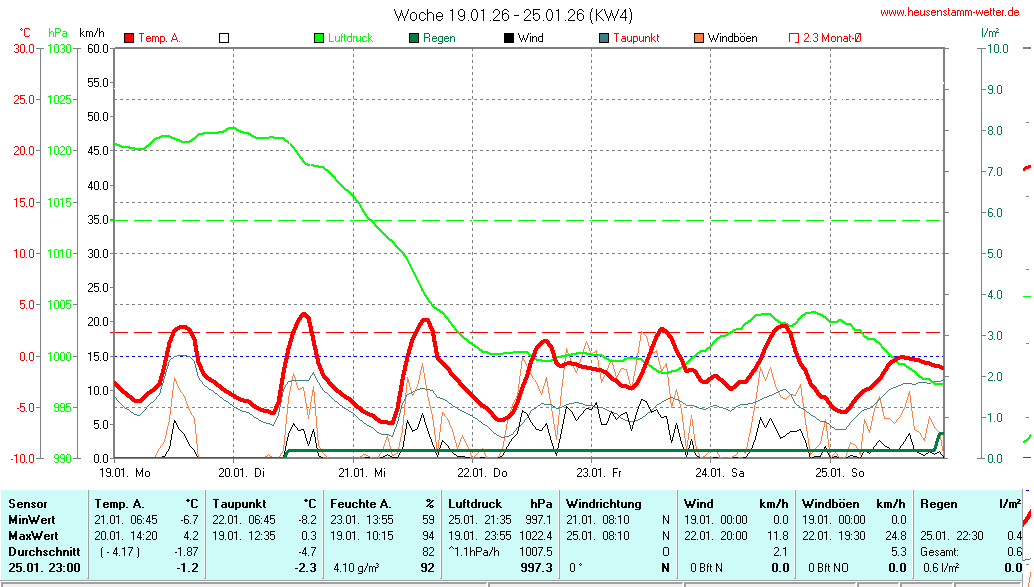
Task: Select the 22.01. Do date label
Action: point(483,472)
